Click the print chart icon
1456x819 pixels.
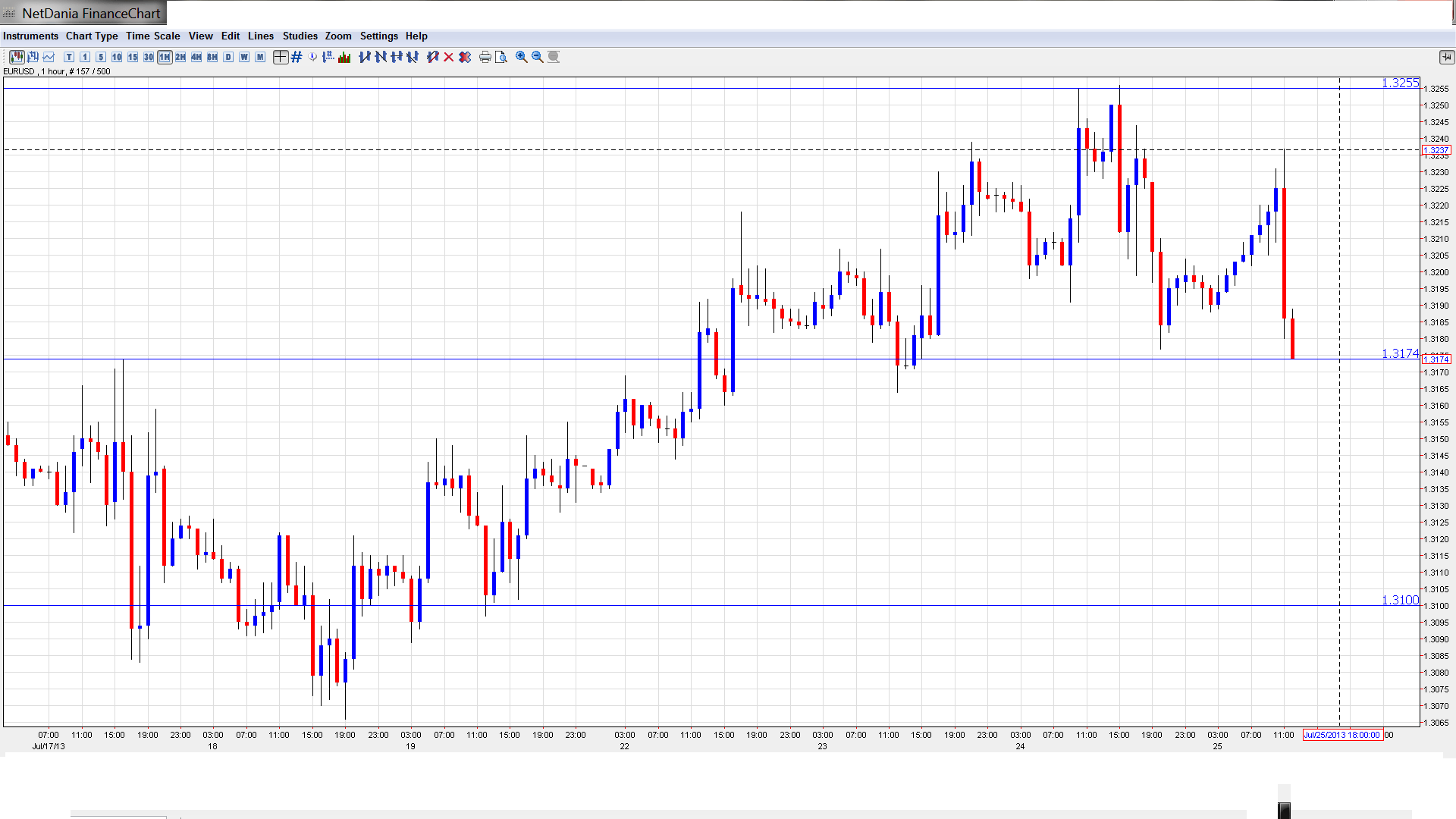485,57
